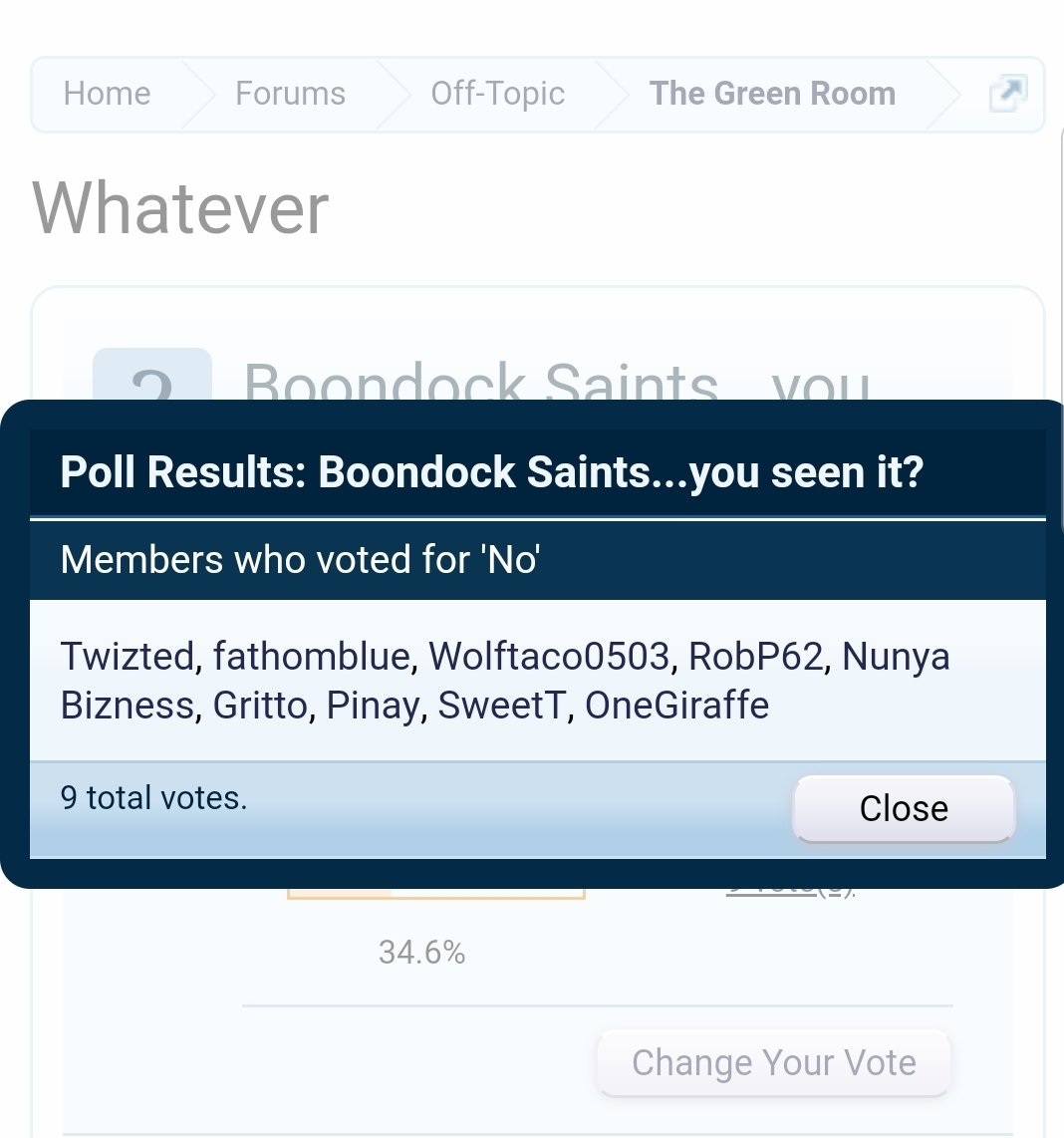The image size is (1064, 1138).
Task: Click the Change Your Vote button
Action: [x=774, y=1062]
